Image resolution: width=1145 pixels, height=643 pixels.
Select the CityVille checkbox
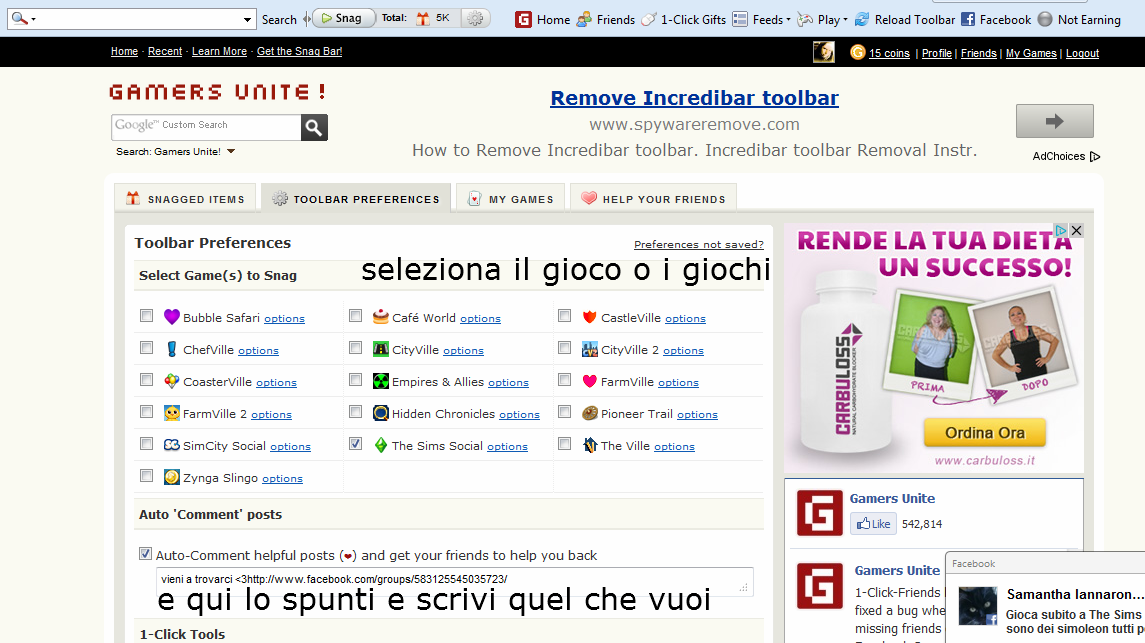click(356, 347)
